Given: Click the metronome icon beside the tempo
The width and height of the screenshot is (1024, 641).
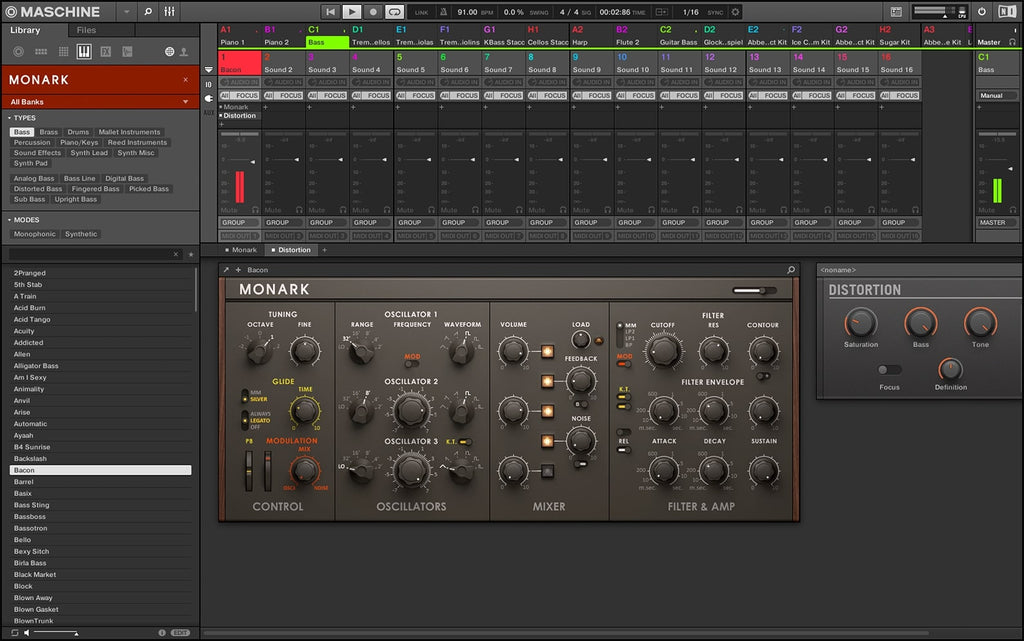Looking at the screenshot, I should (x=443, y=12).
